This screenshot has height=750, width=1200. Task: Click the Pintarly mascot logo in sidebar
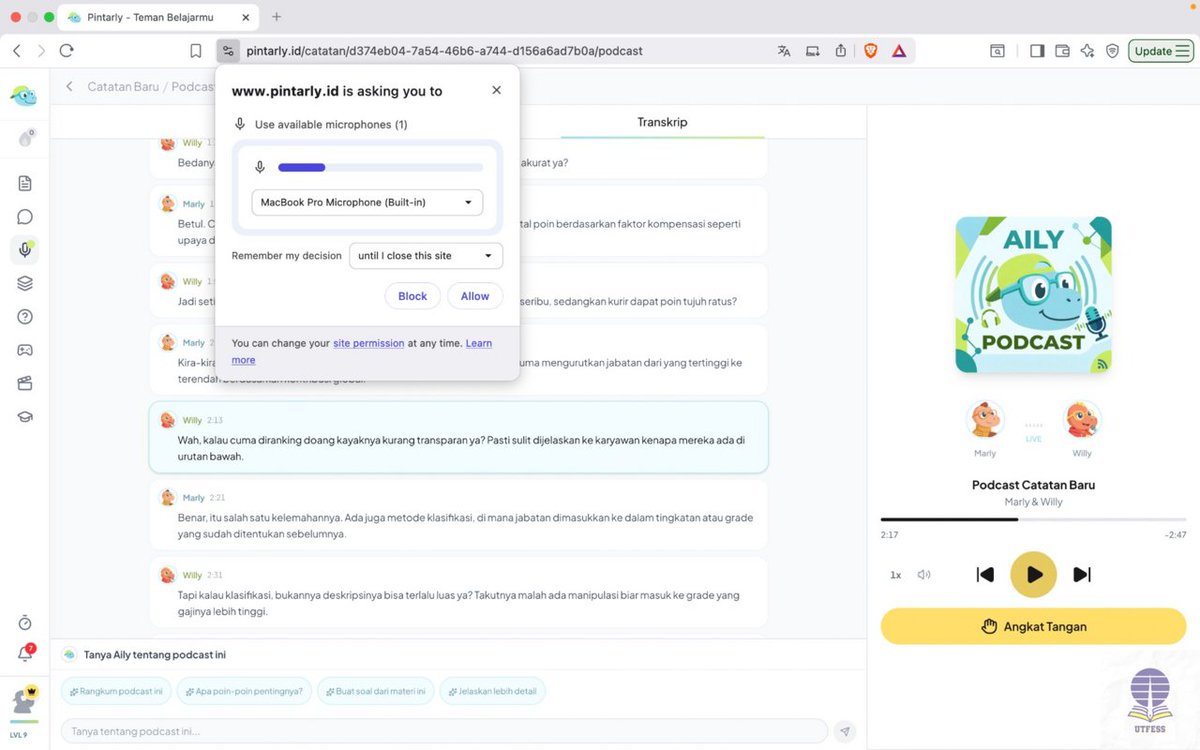click(x=24, y=95)
